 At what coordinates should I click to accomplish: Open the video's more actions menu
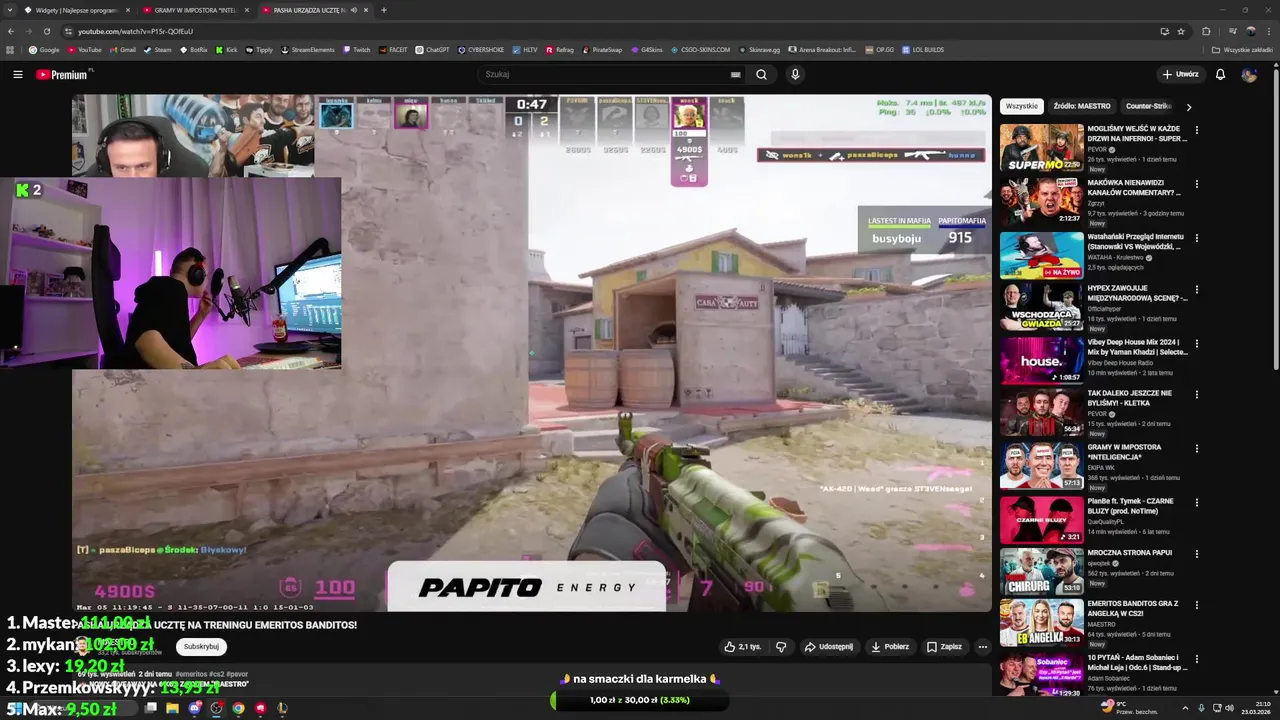(x=982, y=647)
